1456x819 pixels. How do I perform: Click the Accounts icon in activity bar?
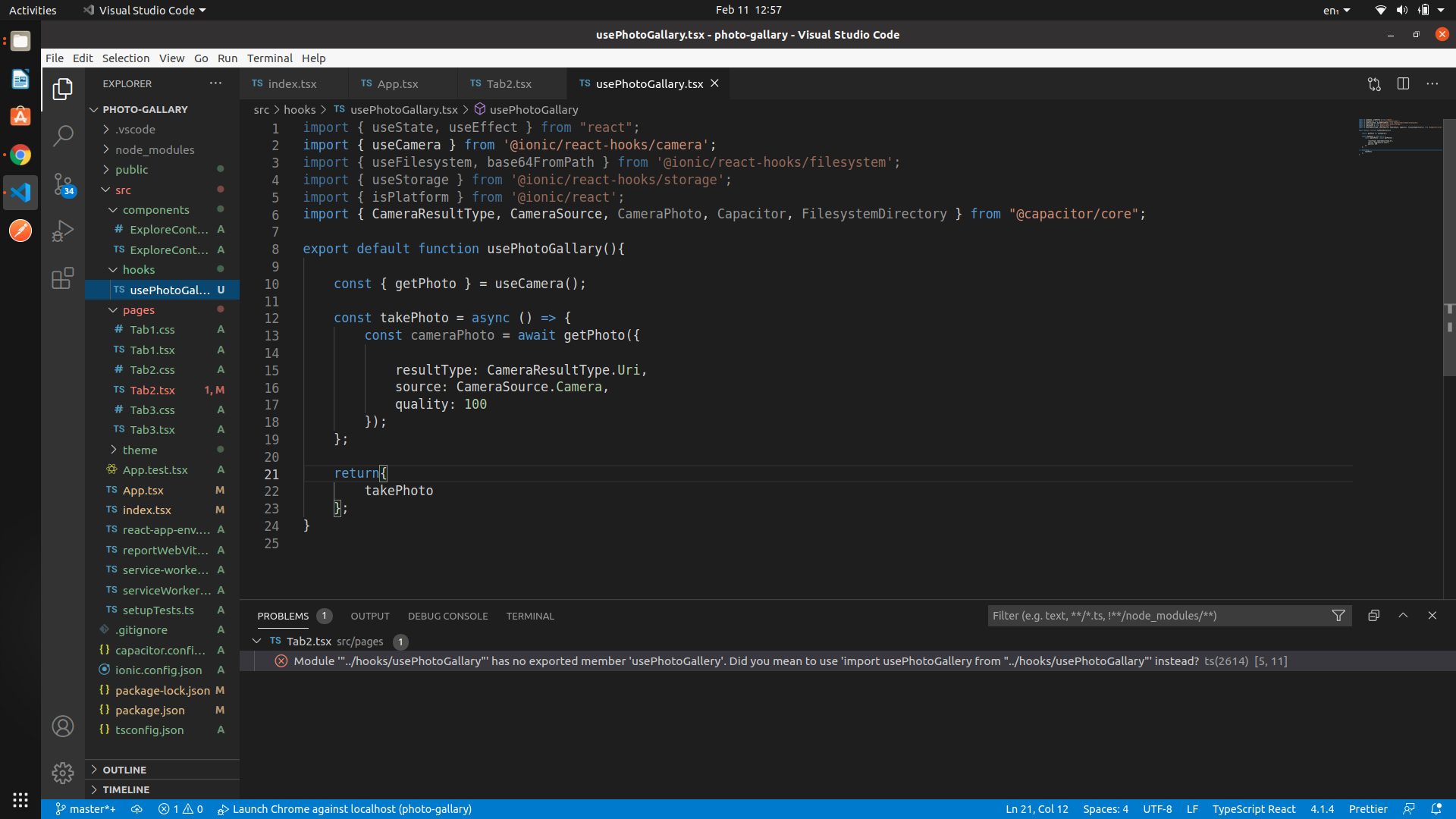click(63, 726)
